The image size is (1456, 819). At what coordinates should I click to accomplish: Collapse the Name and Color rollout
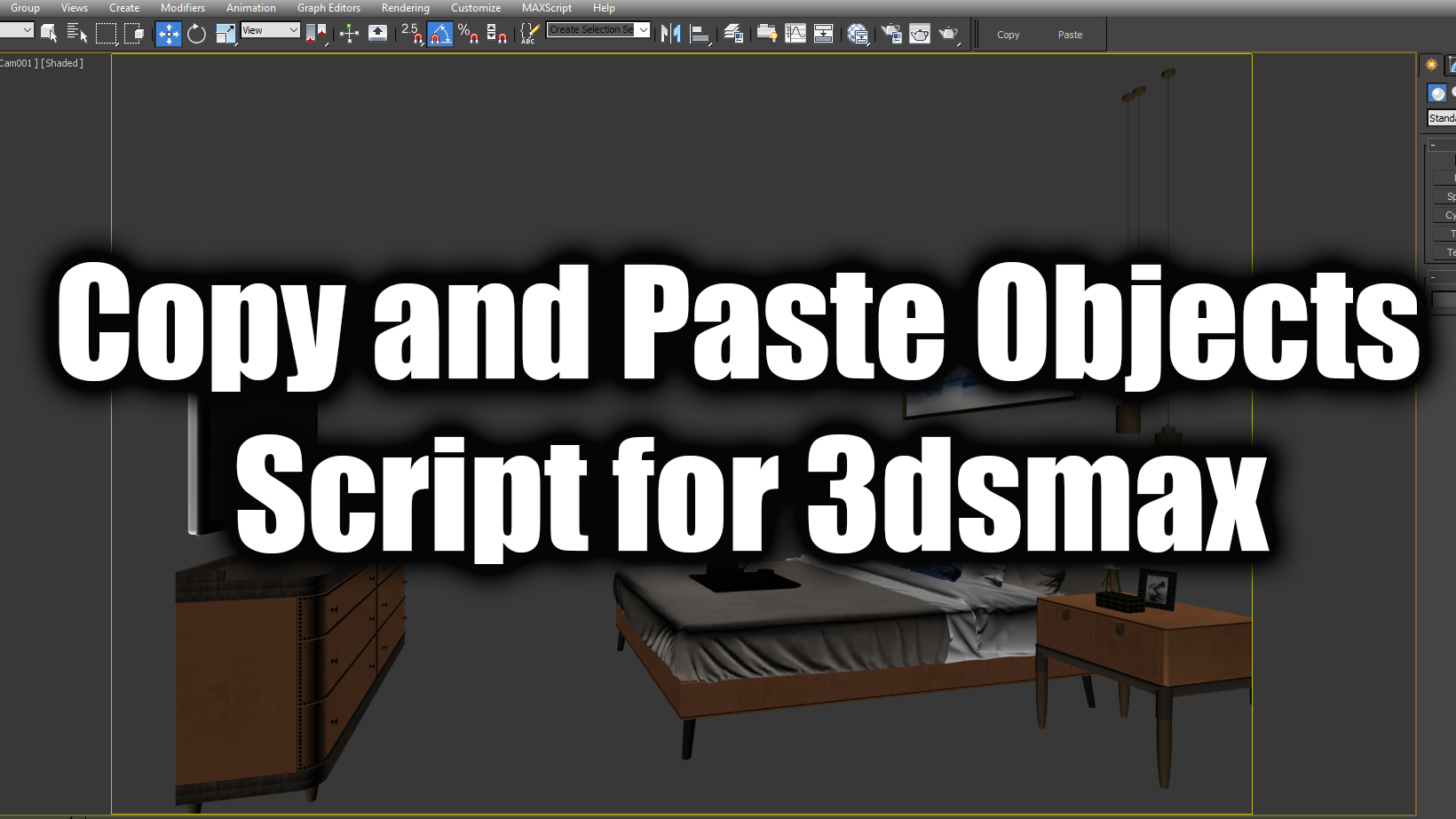[x=1441, y=278]
